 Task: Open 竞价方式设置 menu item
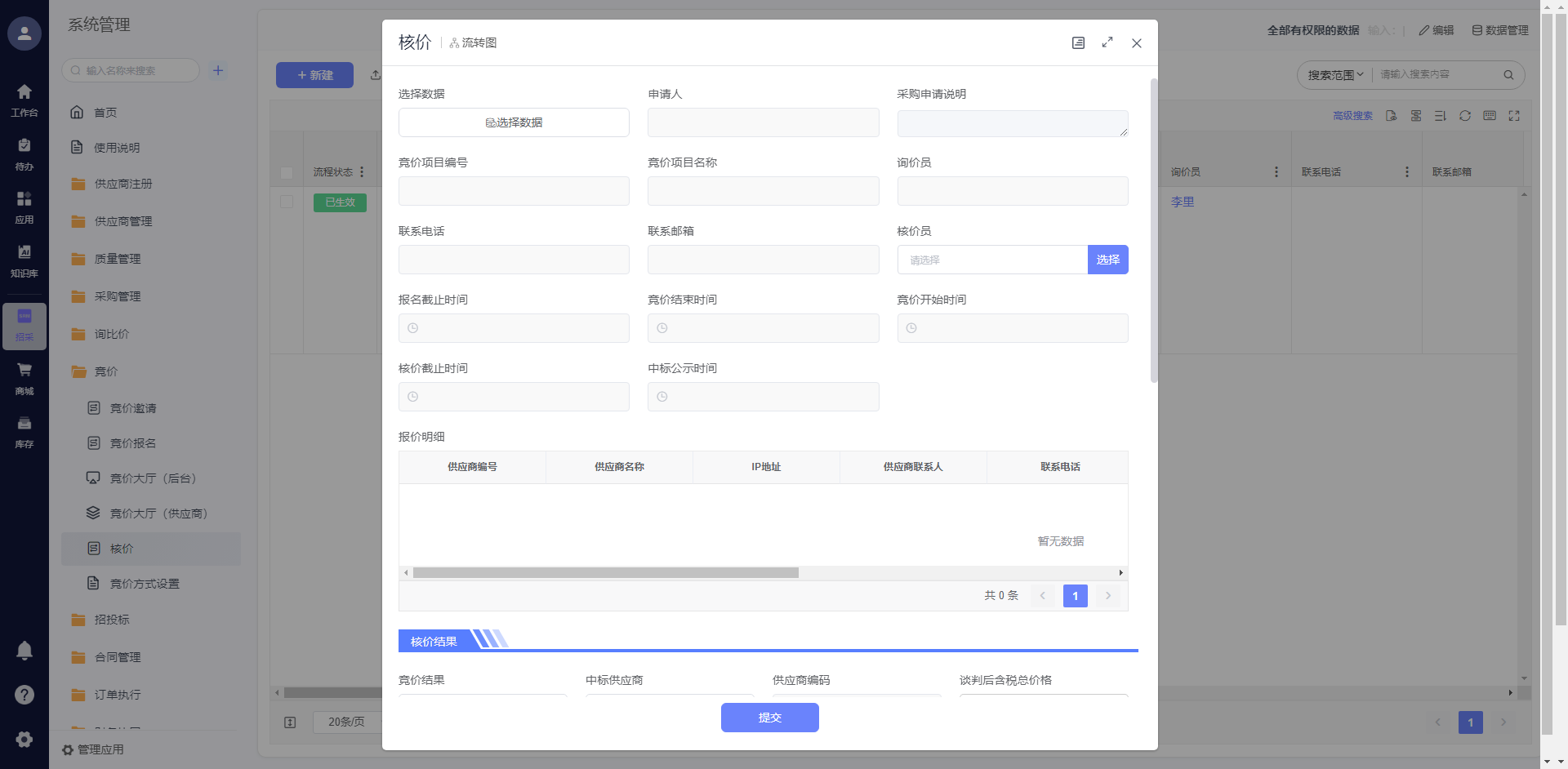click(145, 584)
